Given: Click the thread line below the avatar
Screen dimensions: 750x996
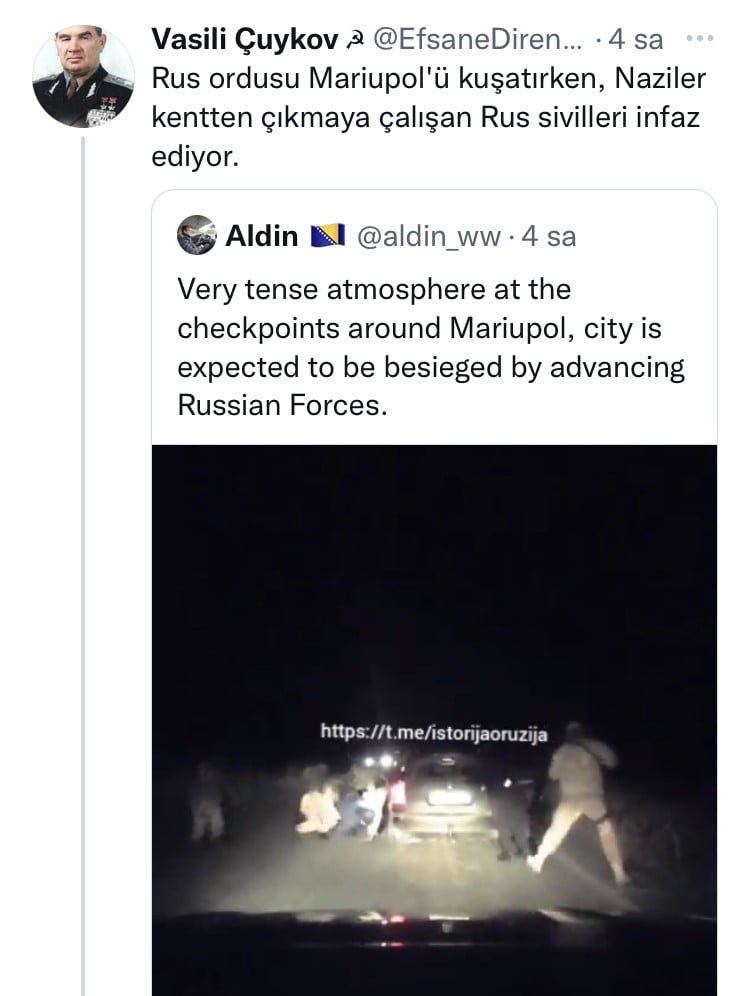Looking at the screenshot, I should (x=83, y=565).
